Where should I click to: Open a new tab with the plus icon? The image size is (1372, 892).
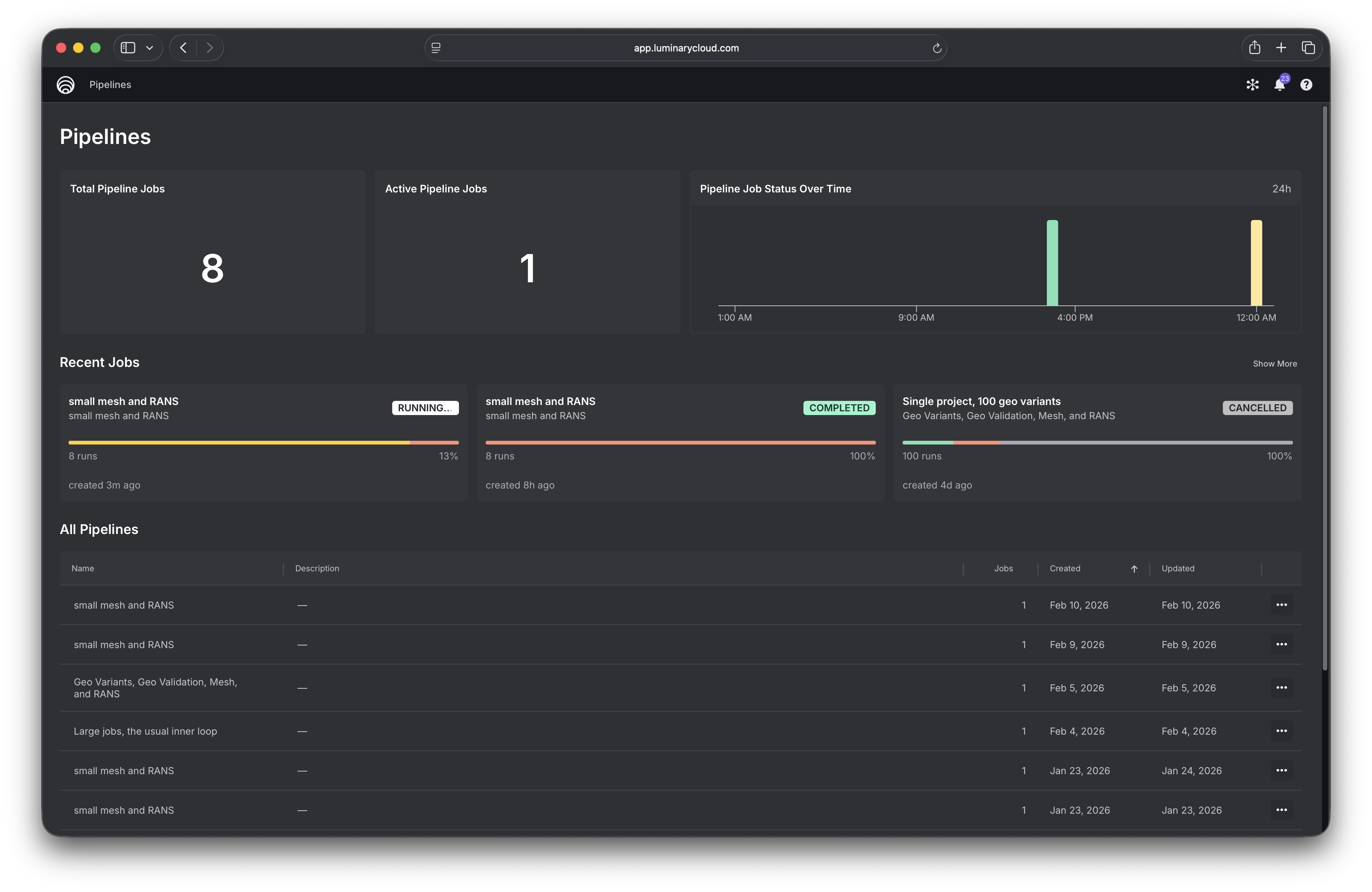[1281, 47]
